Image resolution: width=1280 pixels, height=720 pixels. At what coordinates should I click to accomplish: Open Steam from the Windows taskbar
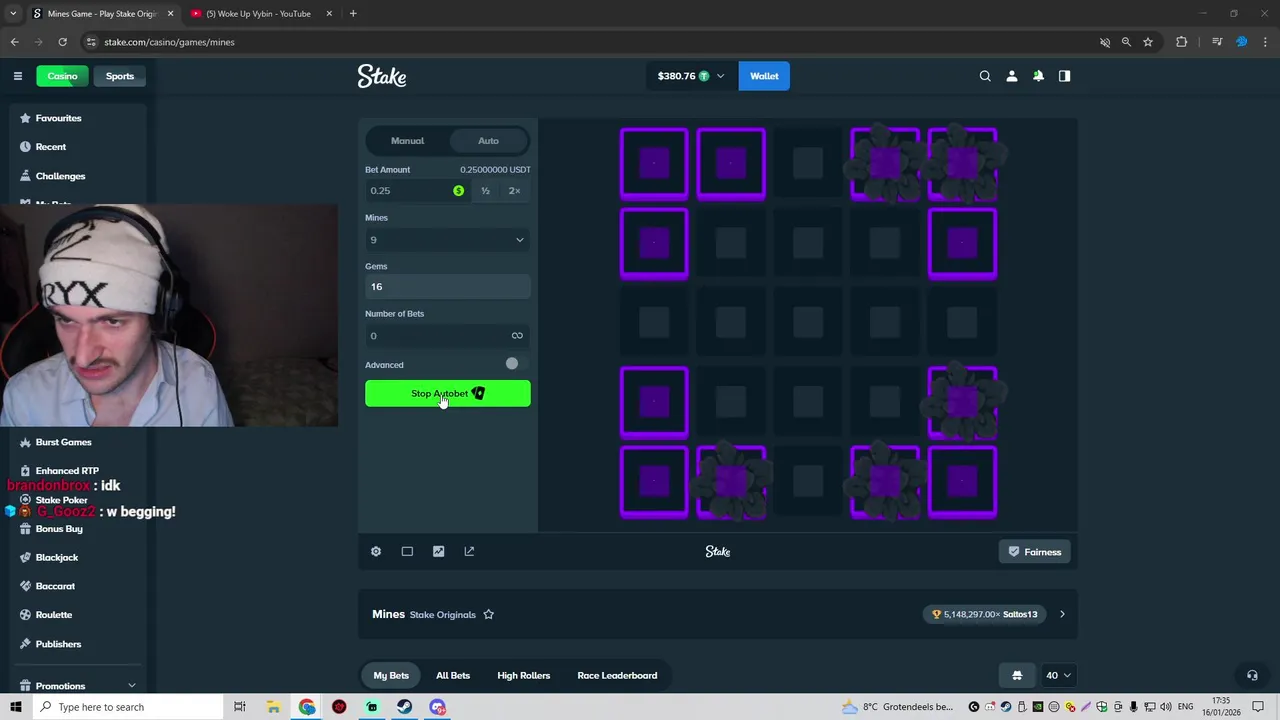click(404, 707)
